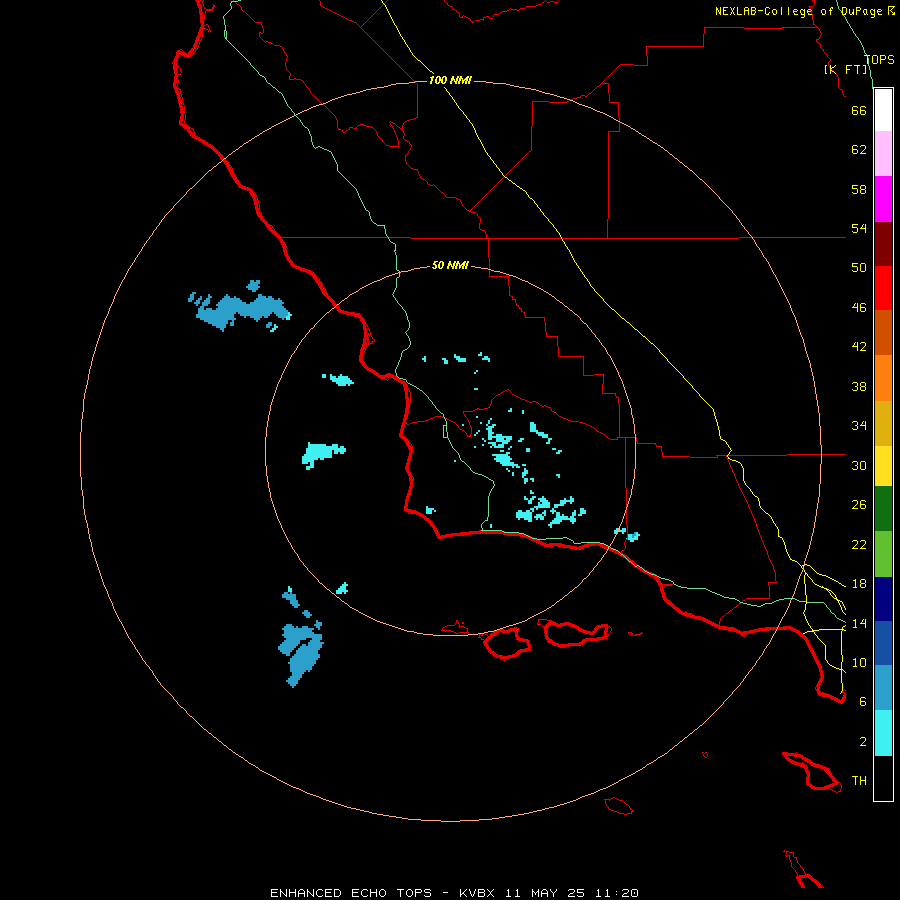Click the 50 NMI range ring label
This screenshot has width=900, height=900.
(x=450, y=265)
